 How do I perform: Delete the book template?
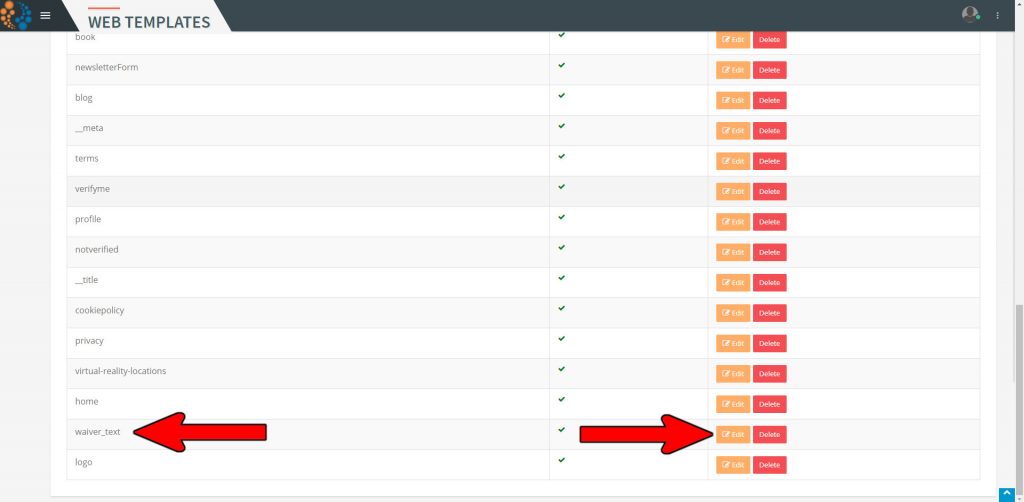pyautogui.click(x=769, y=40)
